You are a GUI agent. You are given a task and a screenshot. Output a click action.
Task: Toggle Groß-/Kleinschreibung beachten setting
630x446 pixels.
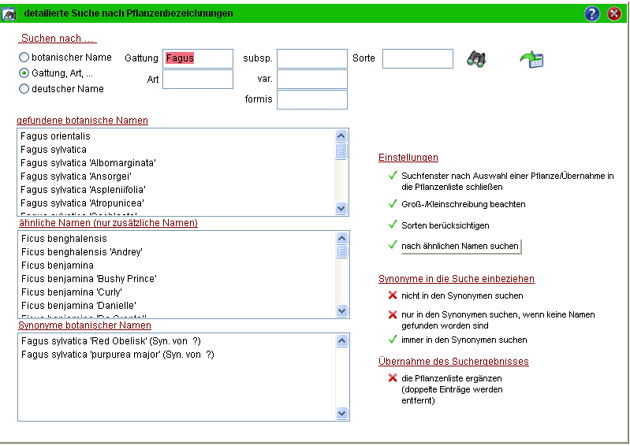tap(393, 204)
